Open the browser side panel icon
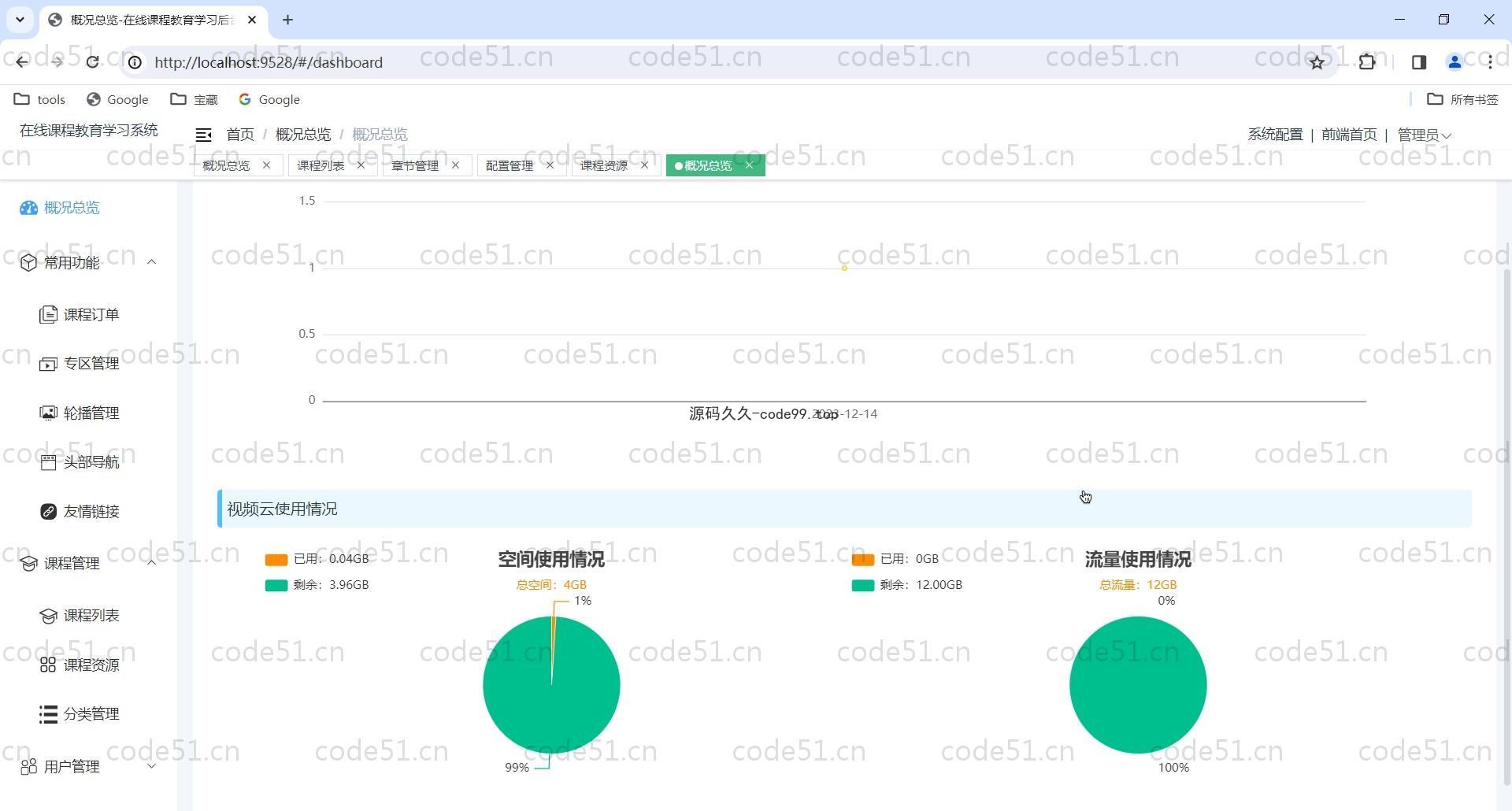 point(1418,62)
